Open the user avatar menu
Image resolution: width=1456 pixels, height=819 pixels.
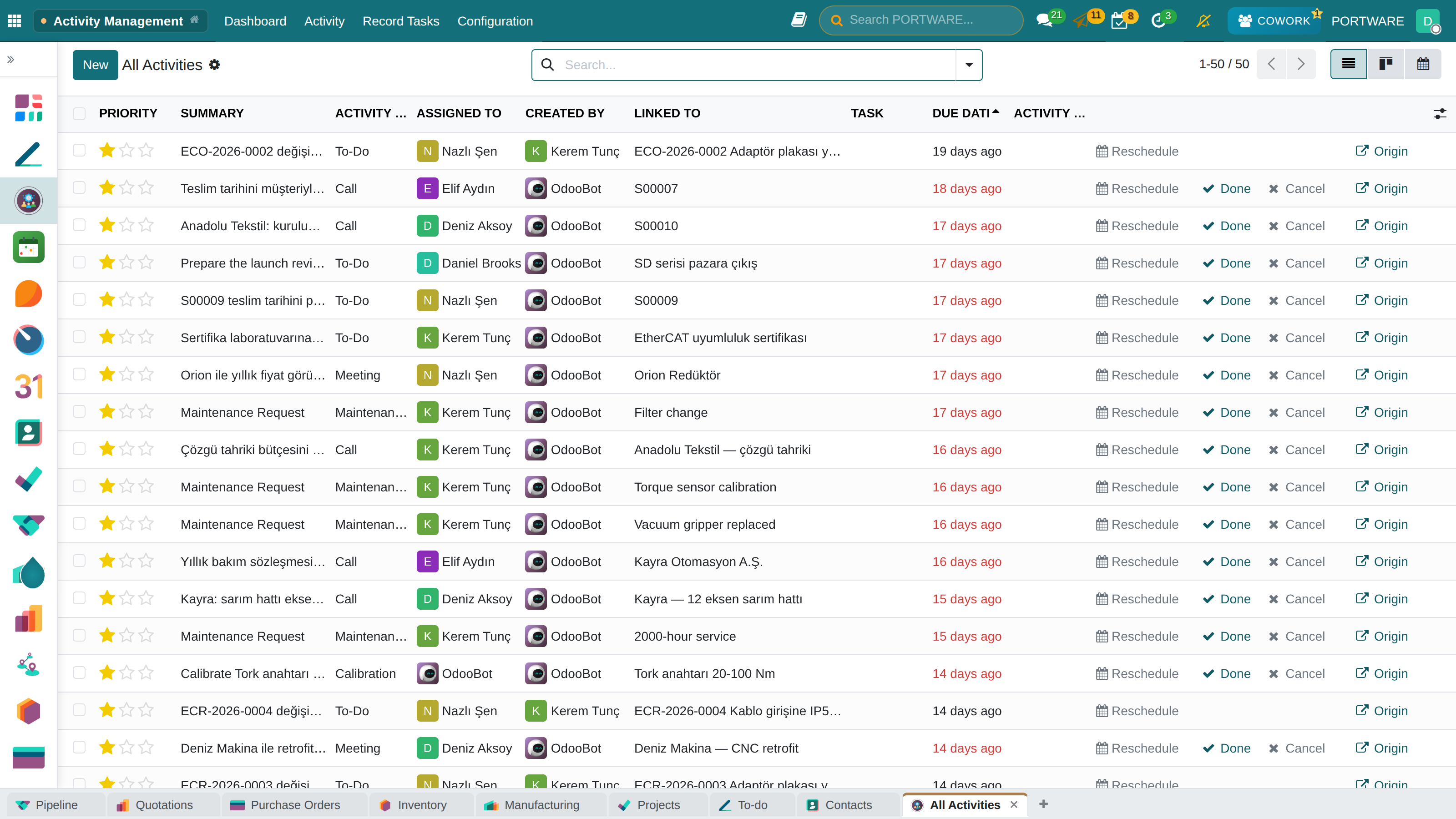(1428, 21)
